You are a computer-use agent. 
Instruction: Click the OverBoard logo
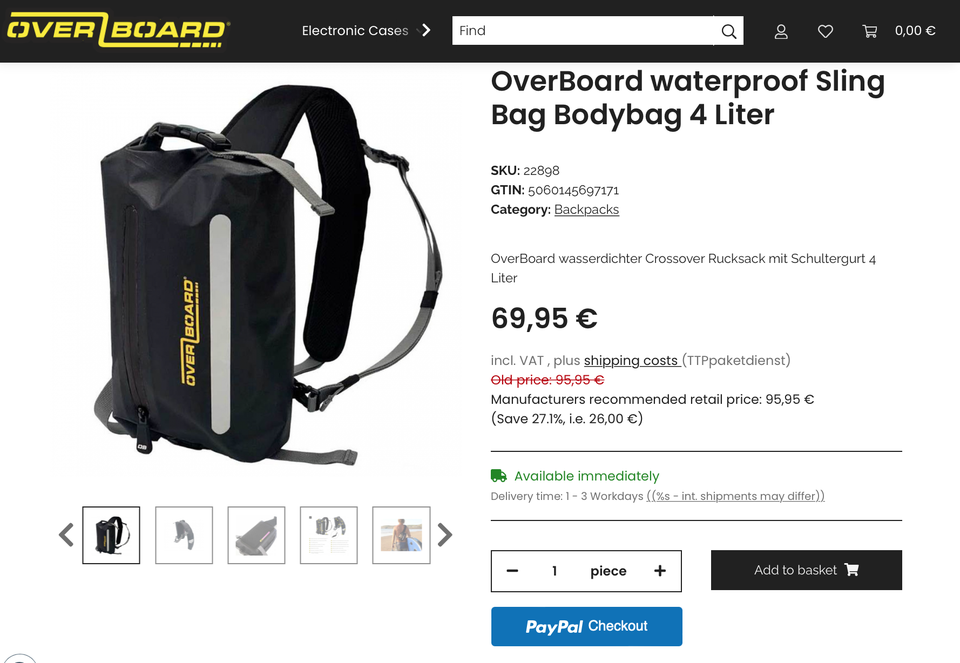(x=118, y=30)
